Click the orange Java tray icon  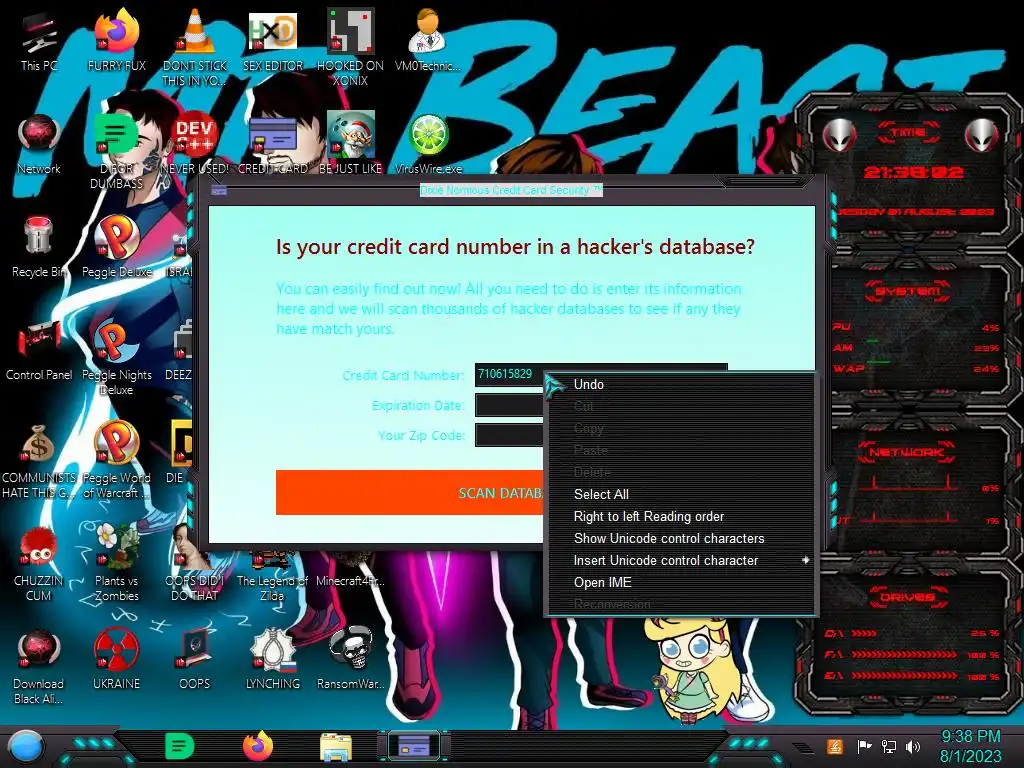(835, 746)
